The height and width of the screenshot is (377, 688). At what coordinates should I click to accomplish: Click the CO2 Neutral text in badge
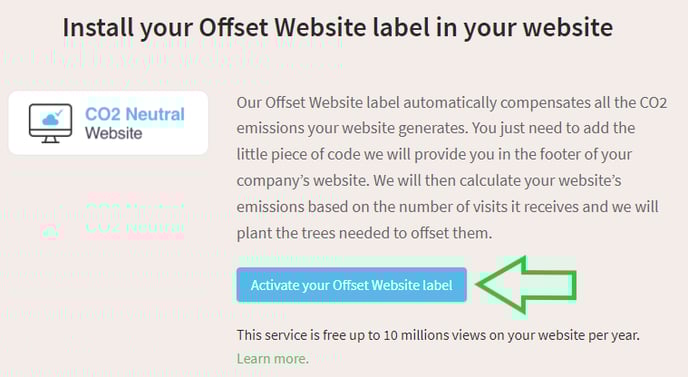pyautogui.click(x=135, y=114)
